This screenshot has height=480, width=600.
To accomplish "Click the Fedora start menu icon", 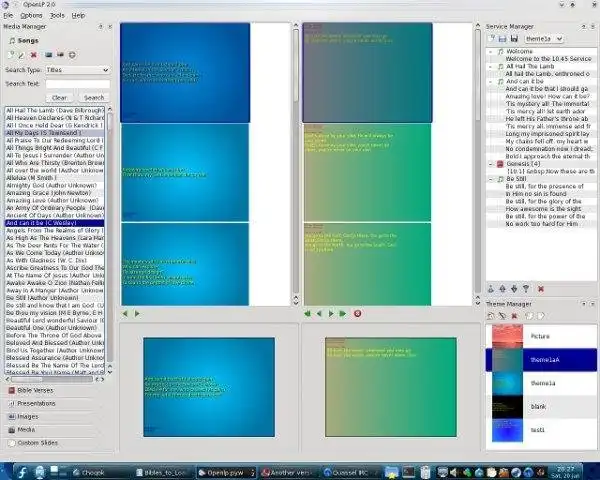I will pyautogui.click(x=22, y=472).
